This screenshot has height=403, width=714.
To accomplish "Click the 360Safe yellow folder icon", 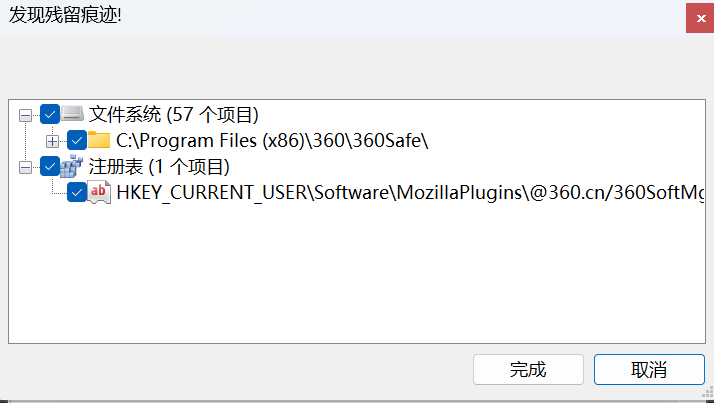I will click(99, 140).
